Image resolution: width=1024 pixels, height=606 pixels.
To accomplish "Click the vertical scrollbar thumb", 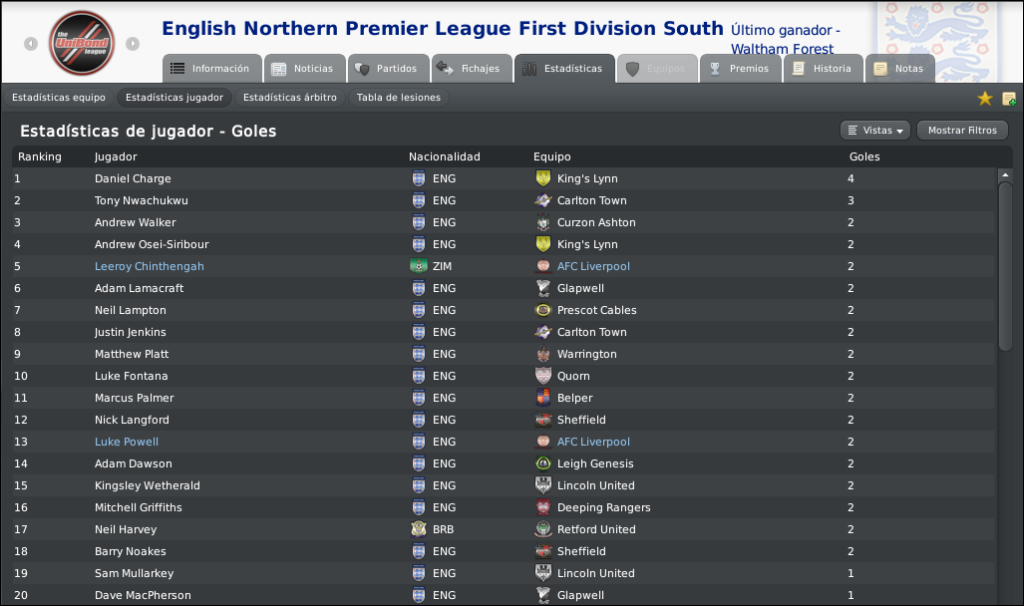I will click(1004, 267).
